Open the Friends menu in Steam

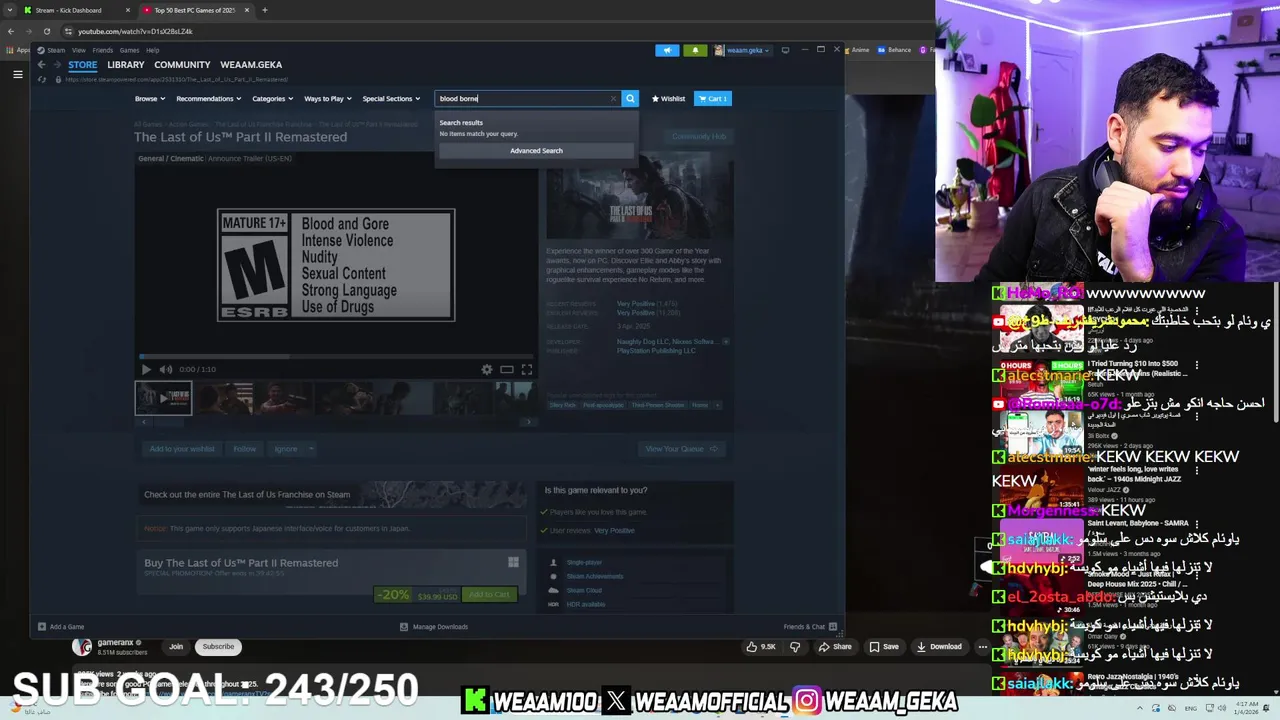[x=103, y=50]
